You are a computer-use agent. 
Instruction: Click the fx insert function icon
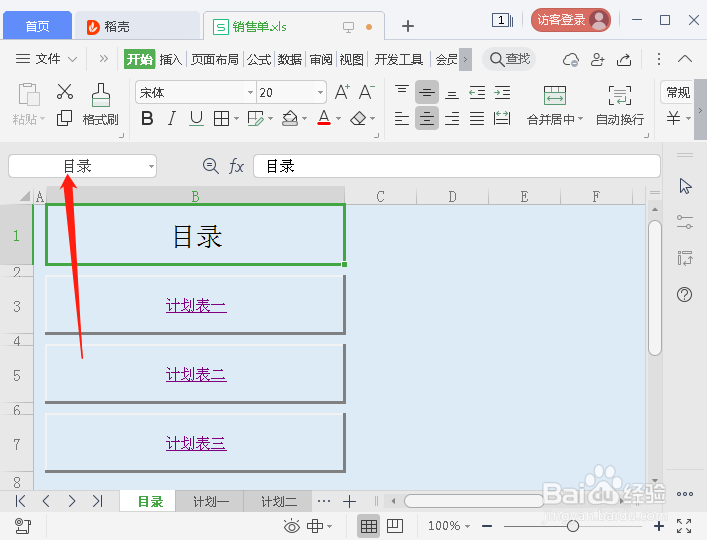point(236,166)
